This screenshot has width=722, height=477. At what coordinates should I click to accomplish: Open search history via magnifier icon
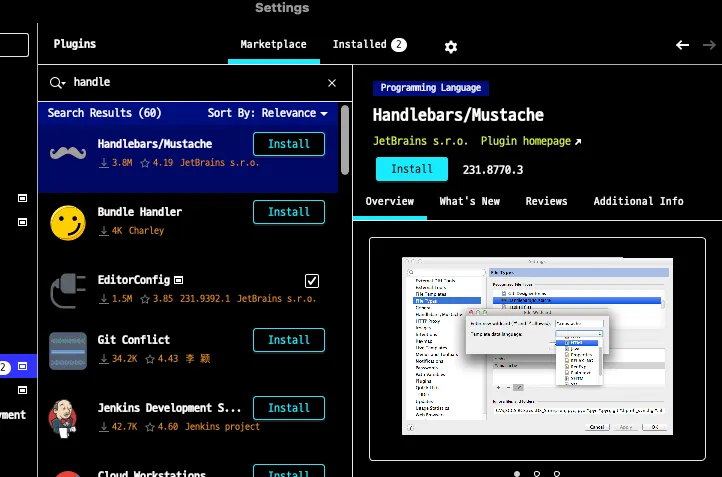[57, 83]
